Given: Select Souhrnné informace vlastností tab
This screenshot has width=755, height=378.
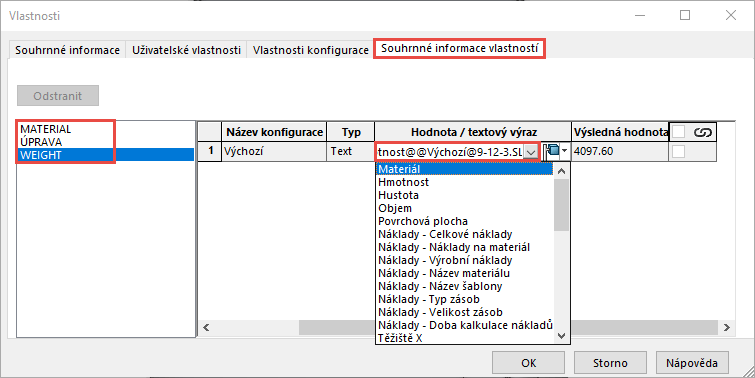Looking at the screenshot, I should tap(459, 49).
